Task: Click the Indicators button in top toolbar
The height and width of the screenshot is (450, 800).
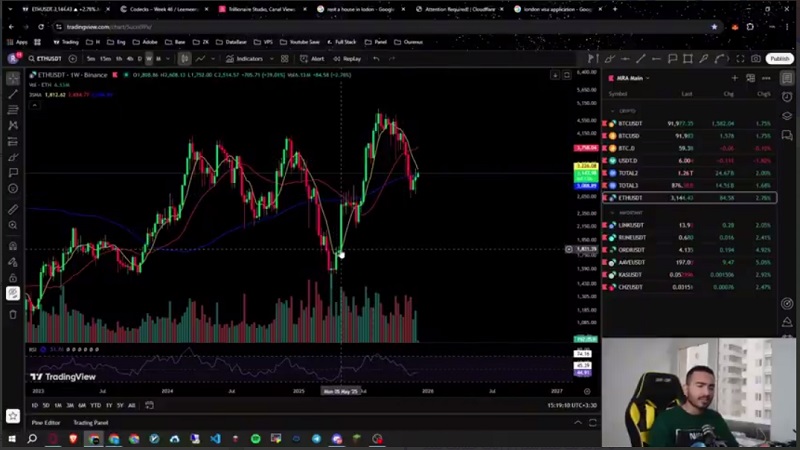Action: [x=243, y=59]
